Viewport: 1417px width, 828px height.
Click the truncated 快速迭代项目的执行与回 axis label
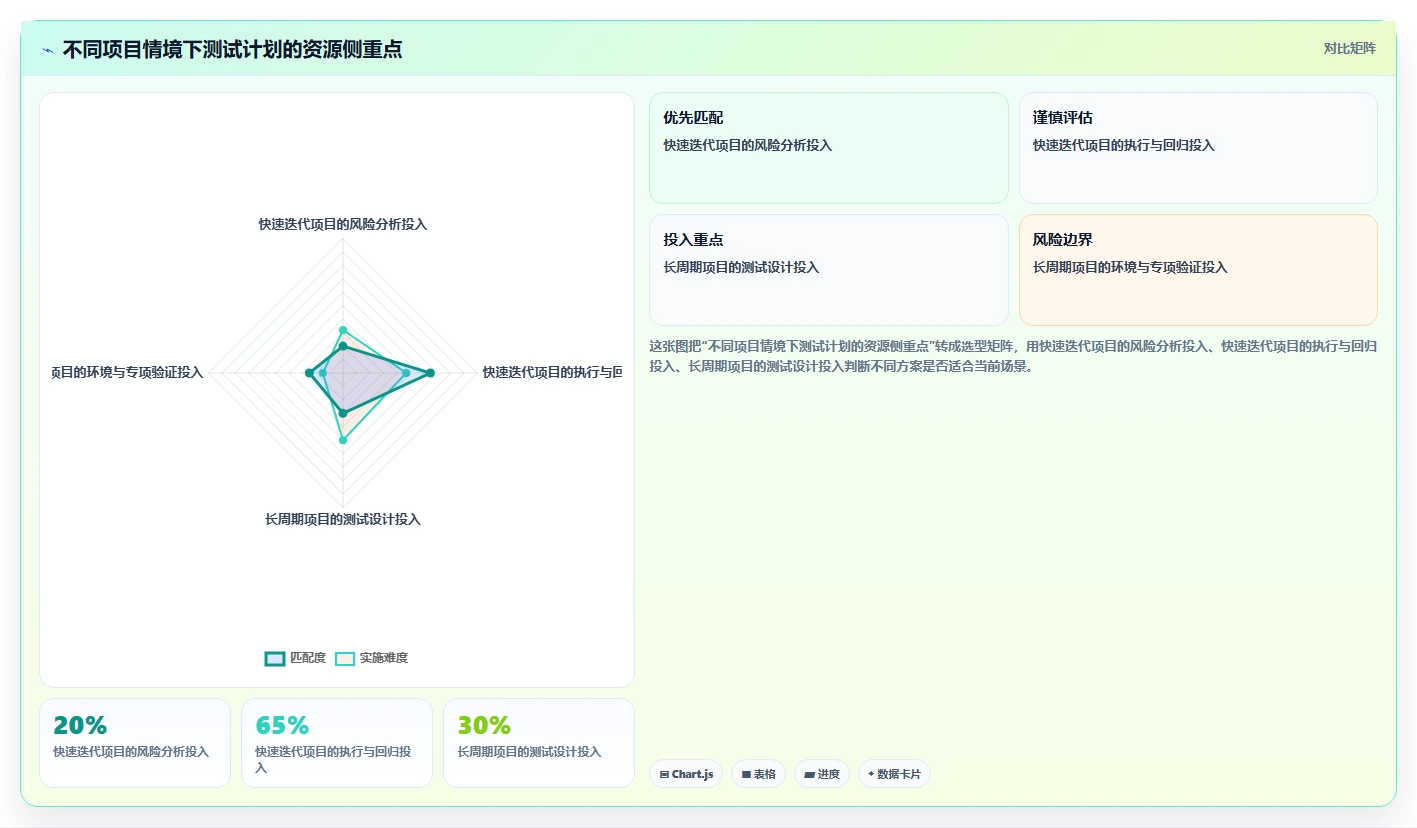(552, 372)
